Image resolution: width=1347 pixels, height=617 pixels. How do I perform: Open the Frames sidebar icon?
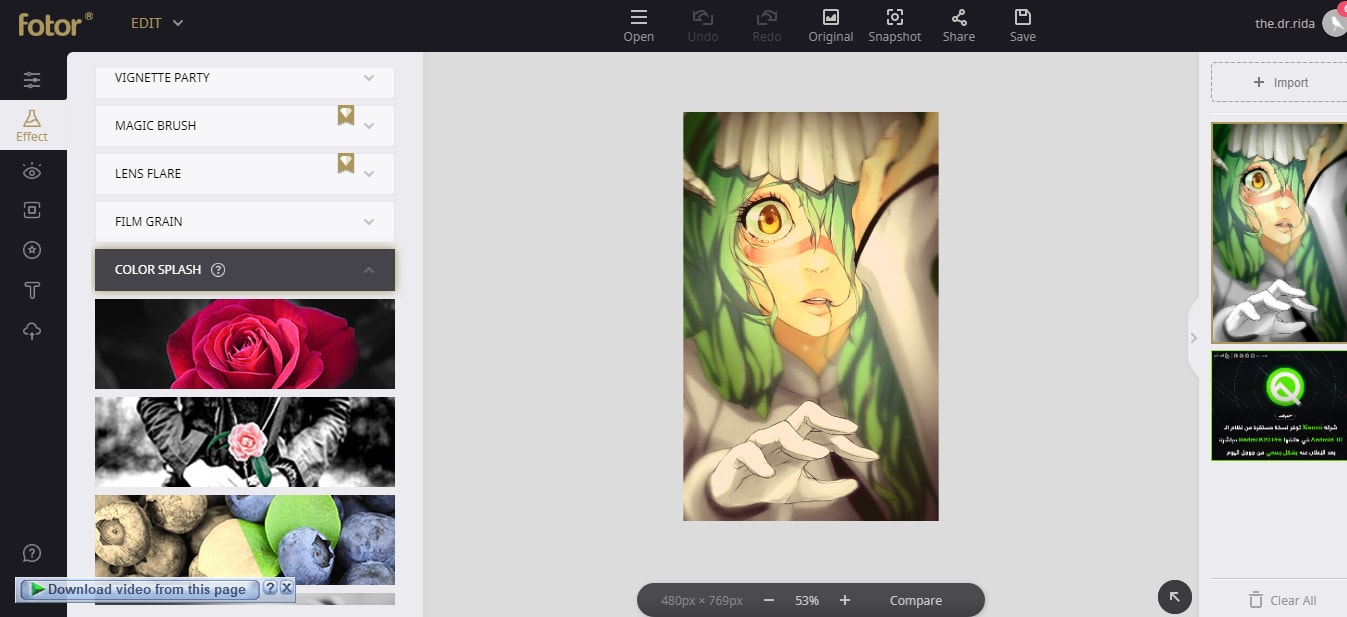(32, 210)
